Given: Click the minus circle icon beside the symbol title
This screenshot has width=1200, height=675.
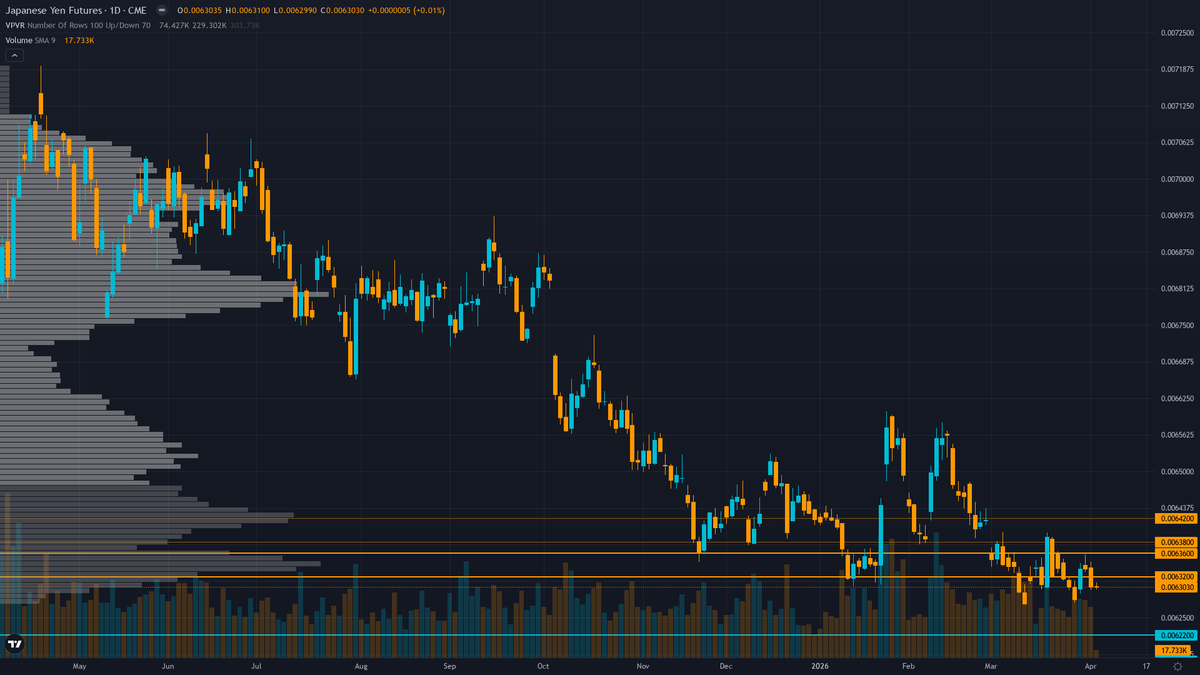Looking at the screenshot, I should pyautogui.click(x=161, y=9).
